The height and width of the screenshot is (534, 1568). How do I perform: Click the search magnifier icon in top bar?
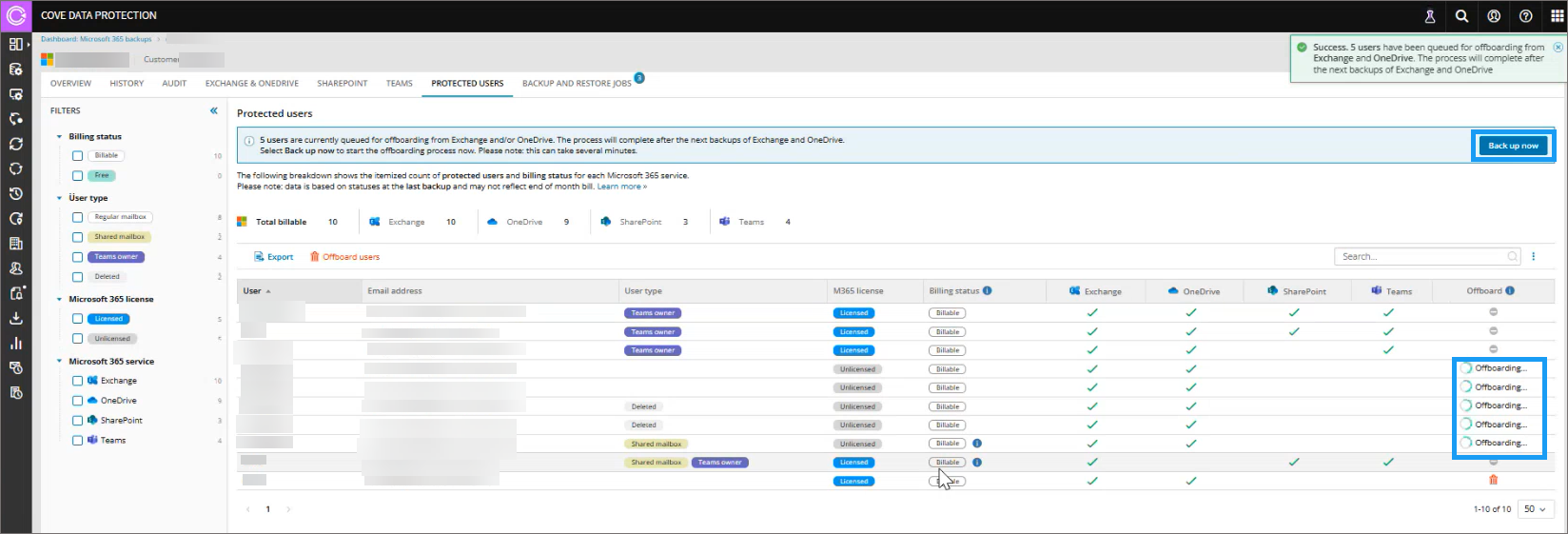click(1461, 16)
